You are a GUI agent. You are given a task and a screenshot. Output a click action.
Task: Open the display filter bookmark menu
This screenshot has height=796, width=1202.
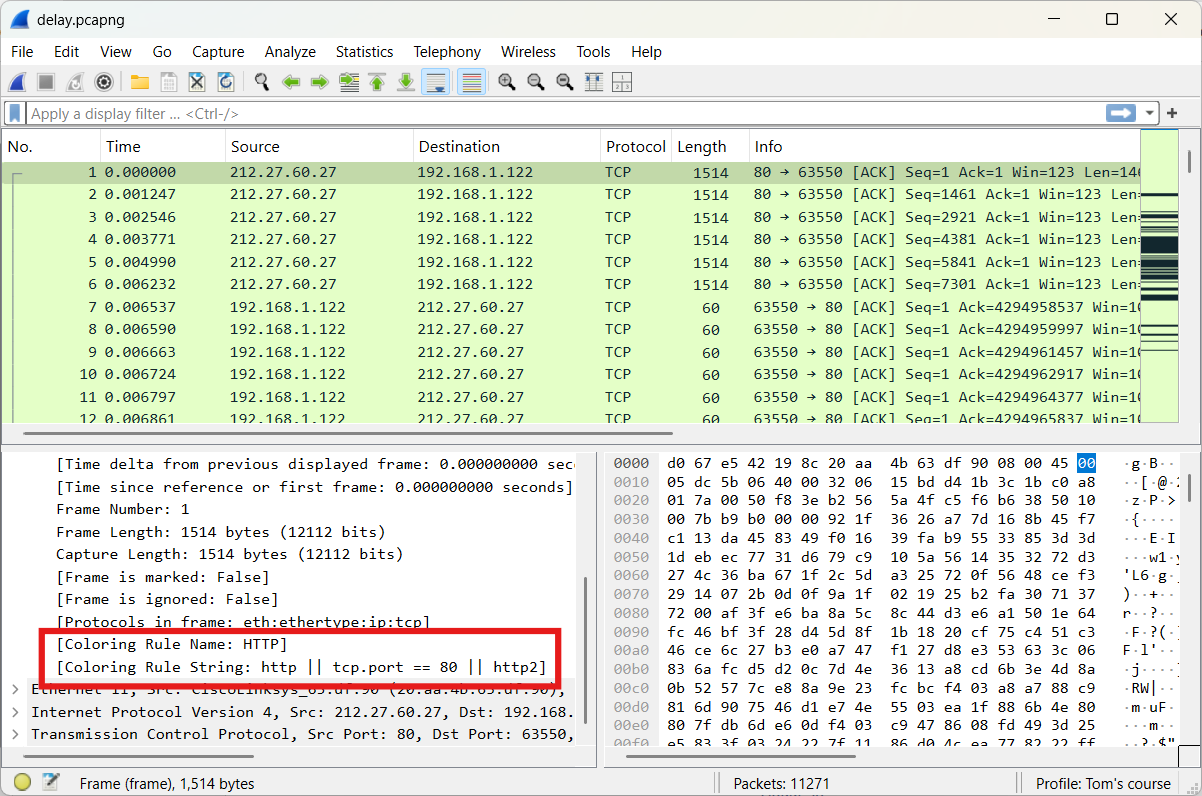coord(15,113)
